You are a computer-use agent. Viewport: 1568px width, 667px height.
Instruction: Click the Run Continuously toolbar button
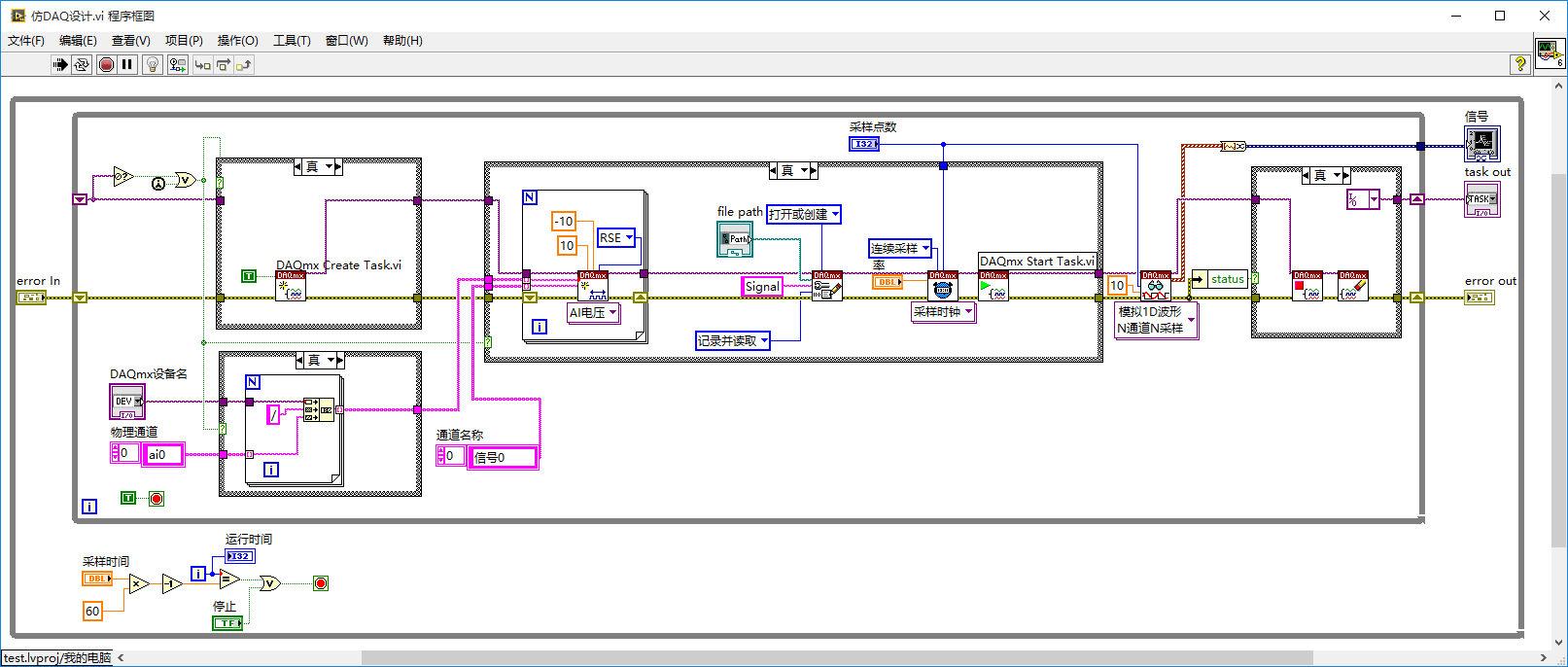coord(82,64)
